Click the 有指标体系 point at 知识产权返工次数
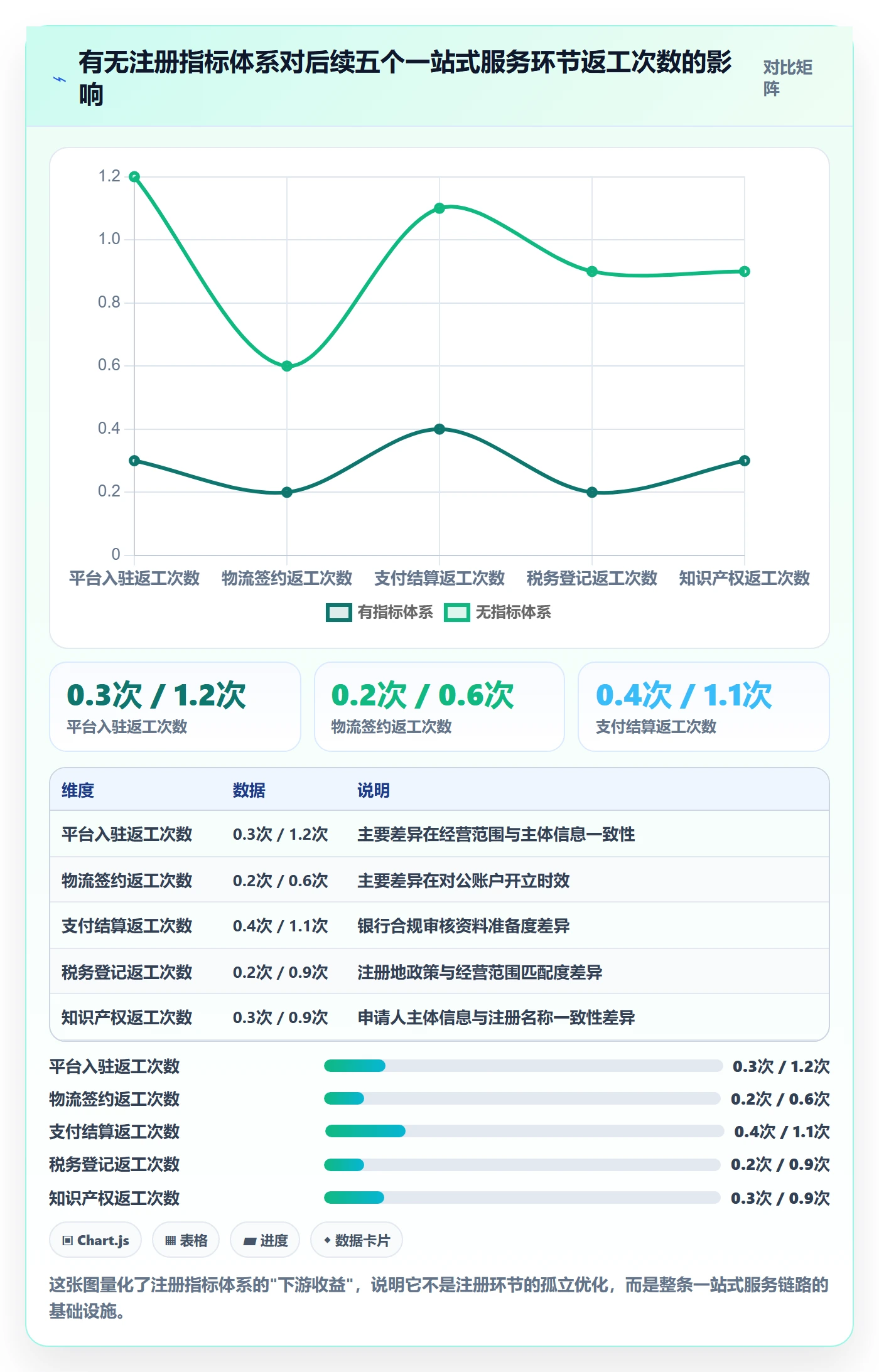The image size is (879, 1372). point(745,461)
